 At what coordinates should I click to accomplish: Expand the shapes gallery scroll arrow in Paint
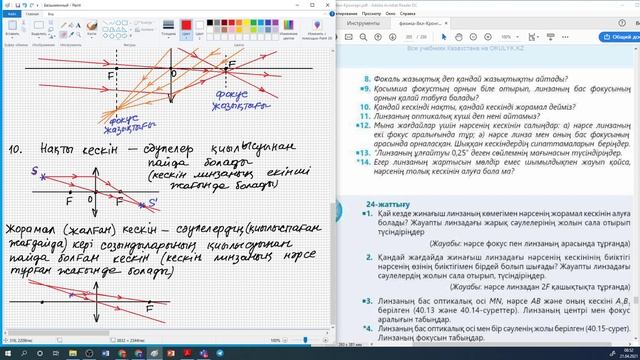click(131, 36)
